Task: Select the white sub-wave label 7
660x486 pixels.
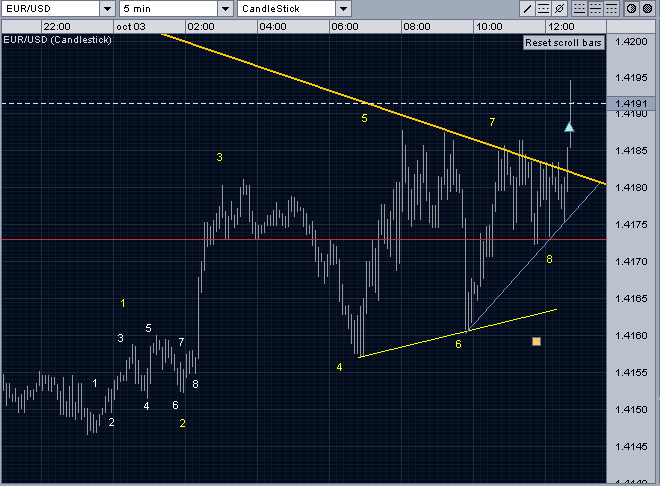Action: (x=181, y=342)
